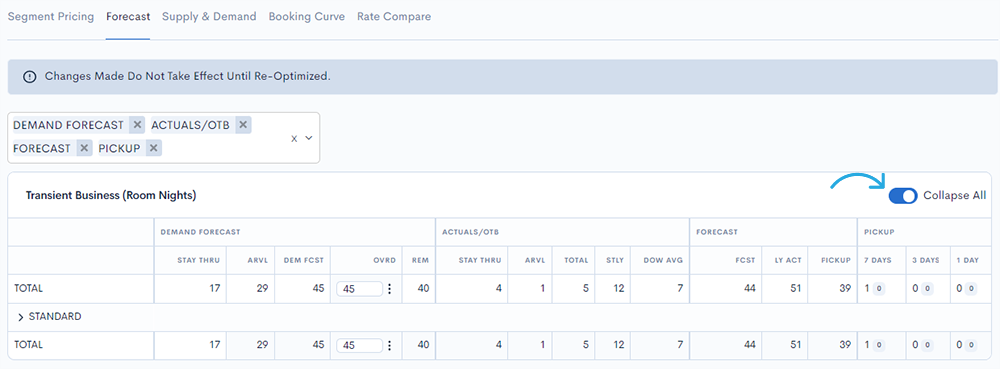Screen dimensions: 1000x369
Task: Click the OVRD input in first TOTAL row
Action: [360, 289]
